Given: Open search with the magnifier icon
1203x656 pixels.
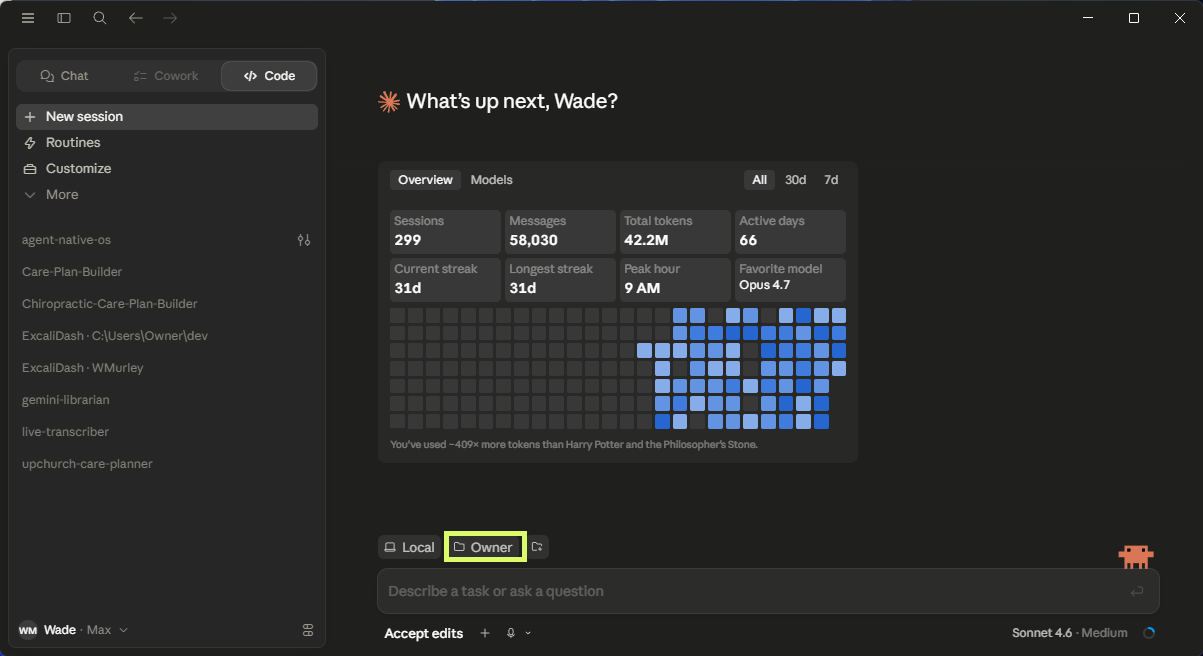Looking at the screenshot, I should pos(100,18).
